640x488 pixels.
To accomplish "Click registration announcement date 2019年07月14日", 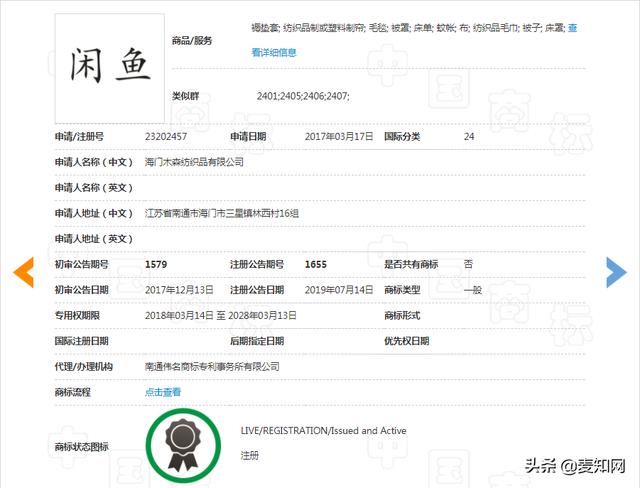I will point(339,289).
